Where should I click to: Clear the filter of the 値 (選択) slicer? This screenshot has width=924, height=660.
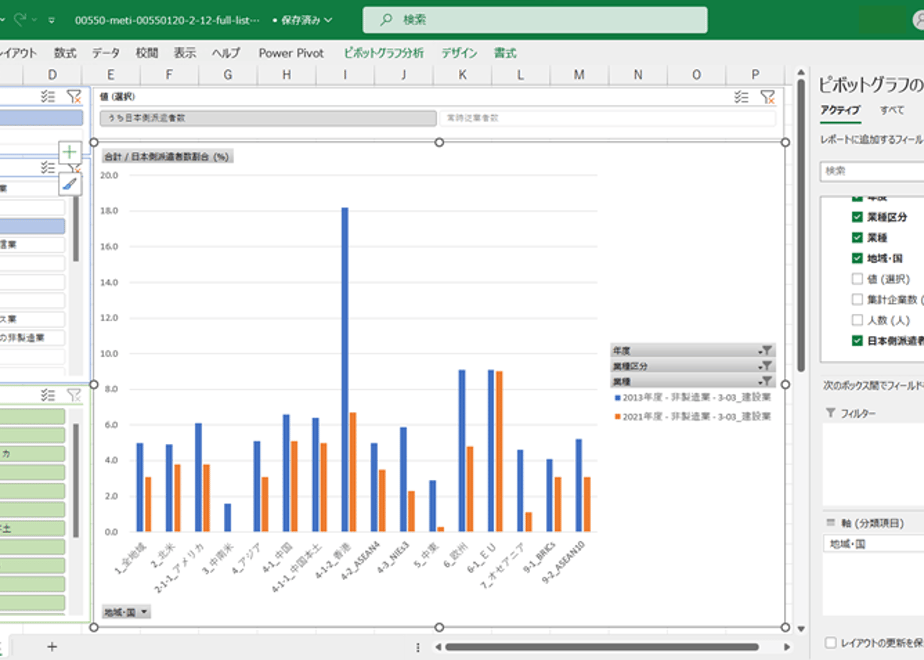coord(767,97)
